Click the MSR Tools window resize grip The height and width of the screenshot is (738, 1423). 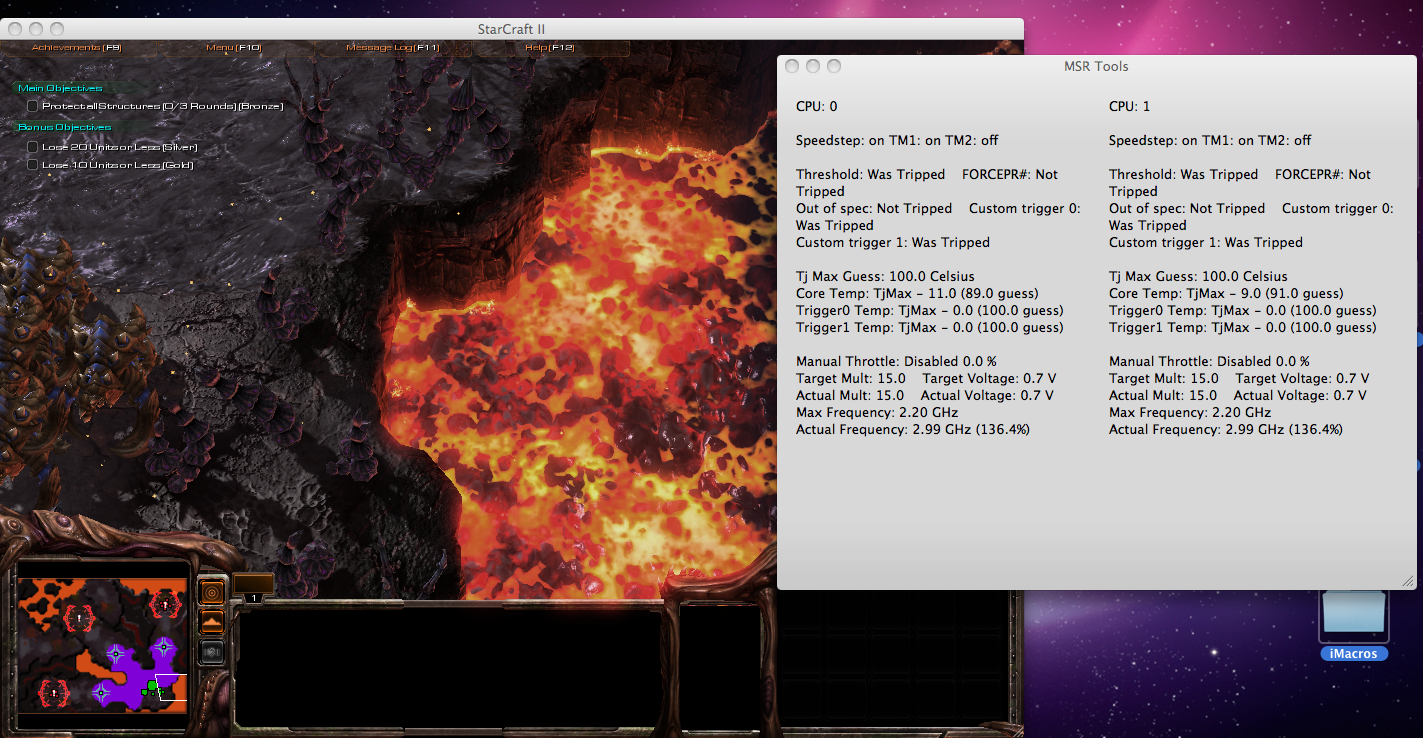pyautogui.click(x=1407, y=581)
